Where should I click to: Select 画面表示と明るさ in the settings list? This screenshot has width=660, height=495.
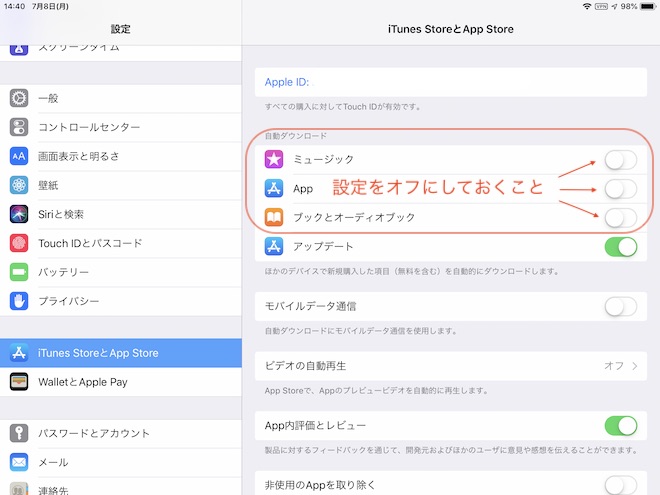pyautogui.click(x=121, y=156)
